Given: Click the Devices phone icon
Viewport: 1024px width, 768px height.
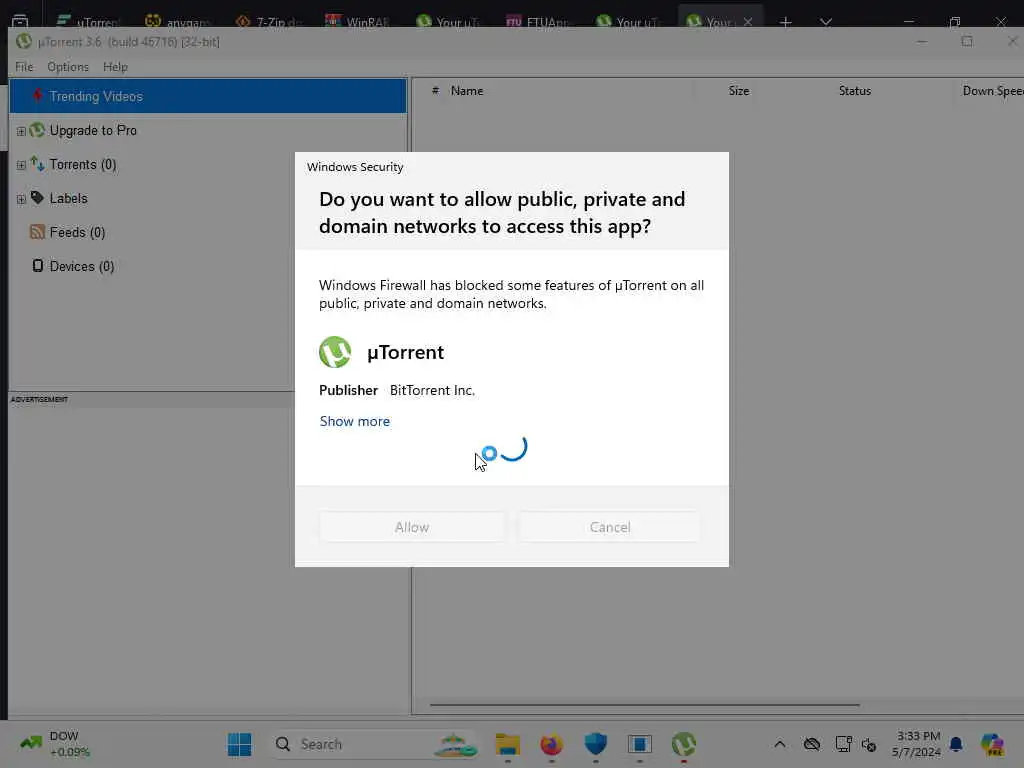Looking at the screenshot, I should pyautogui.click(x=38, y=266).
